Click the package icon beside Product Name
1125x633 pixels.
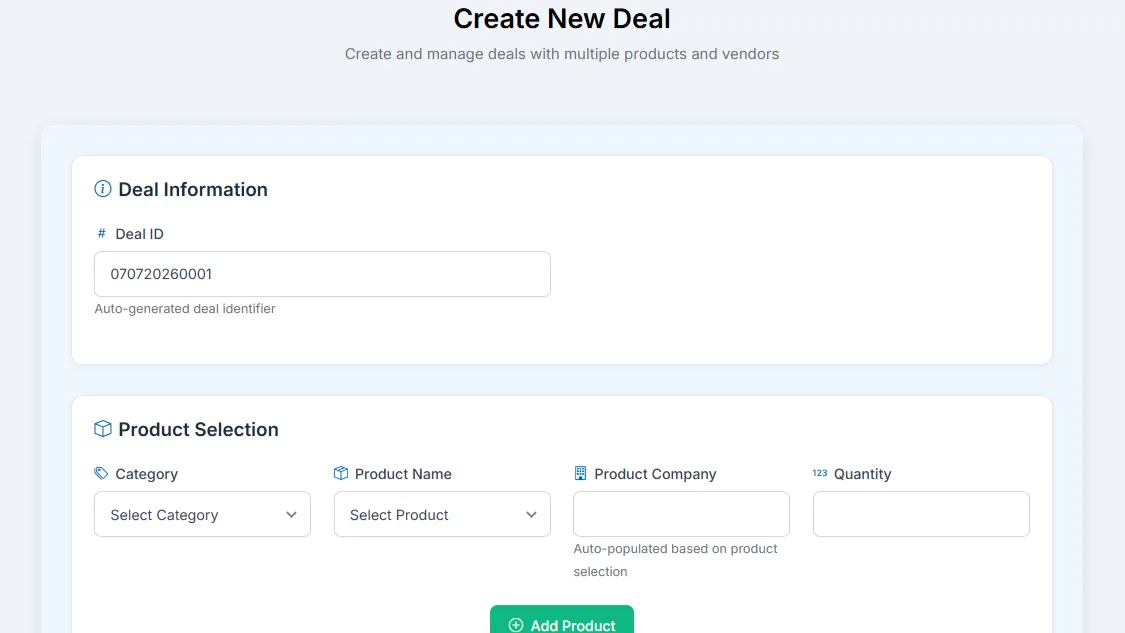pyautogui.click(x=341, y=473)
